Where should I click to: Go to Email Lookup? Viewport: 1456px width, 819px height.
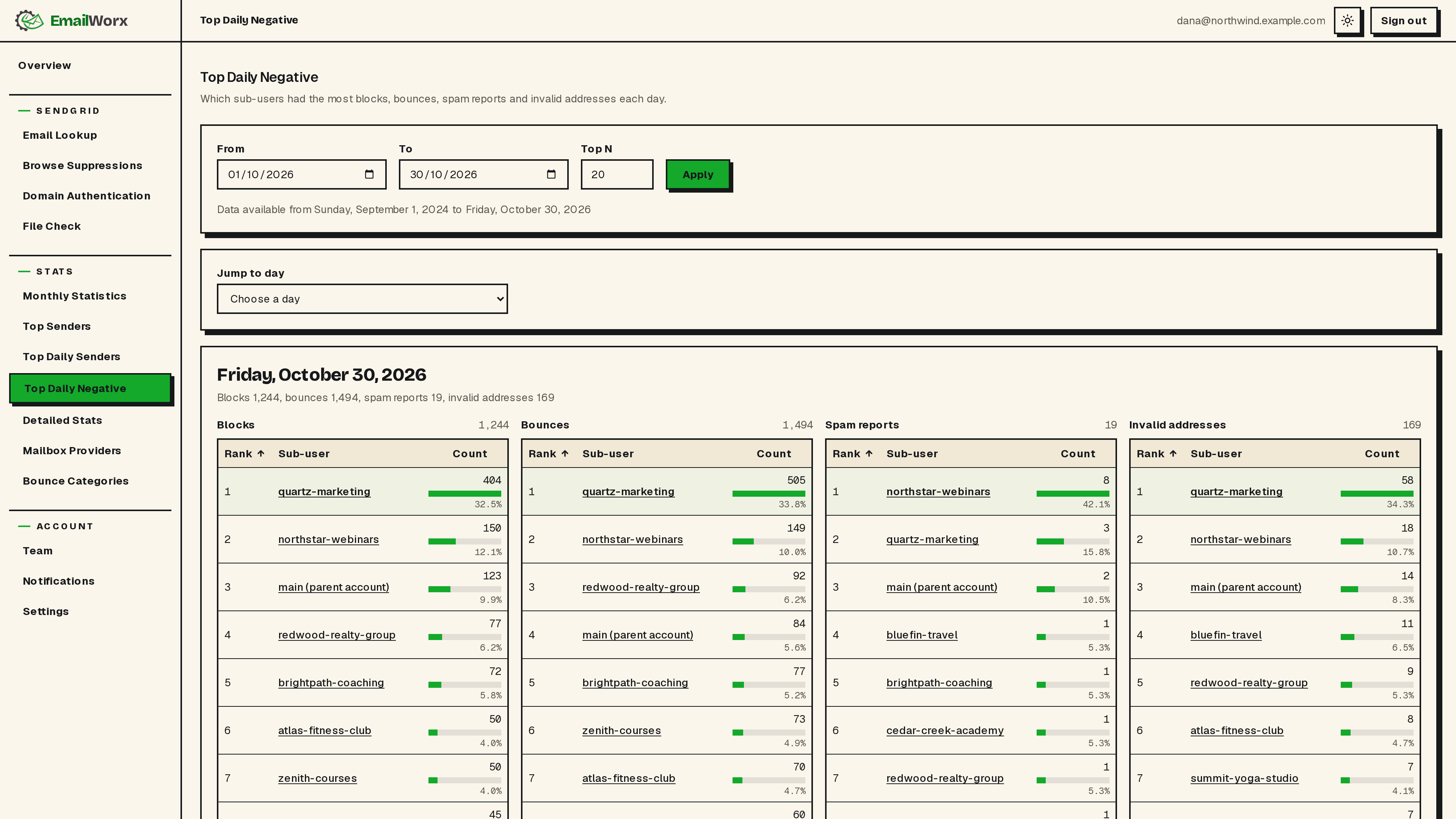[x=60, y=135]
